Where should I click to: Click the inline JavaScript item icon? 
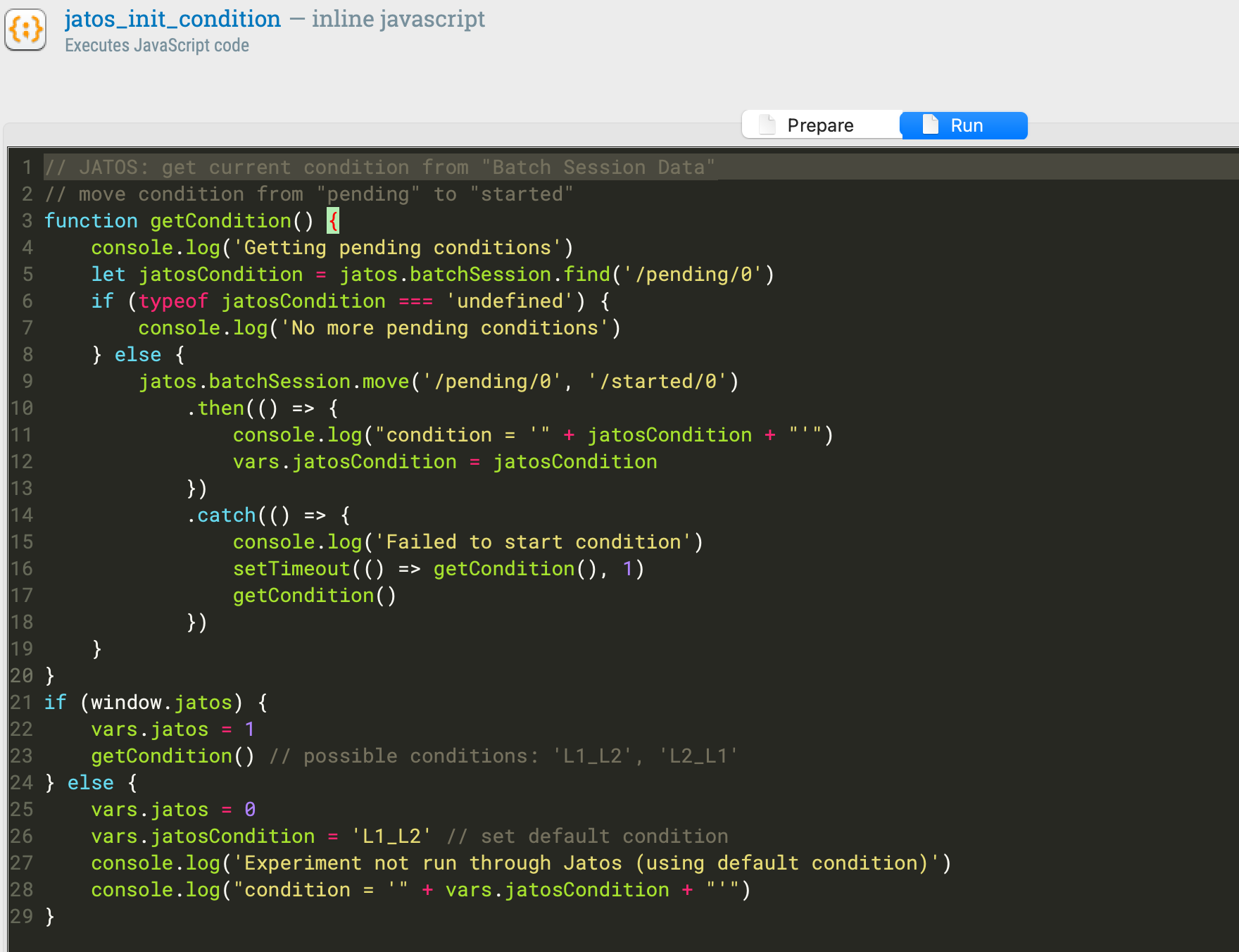(26, 30)
